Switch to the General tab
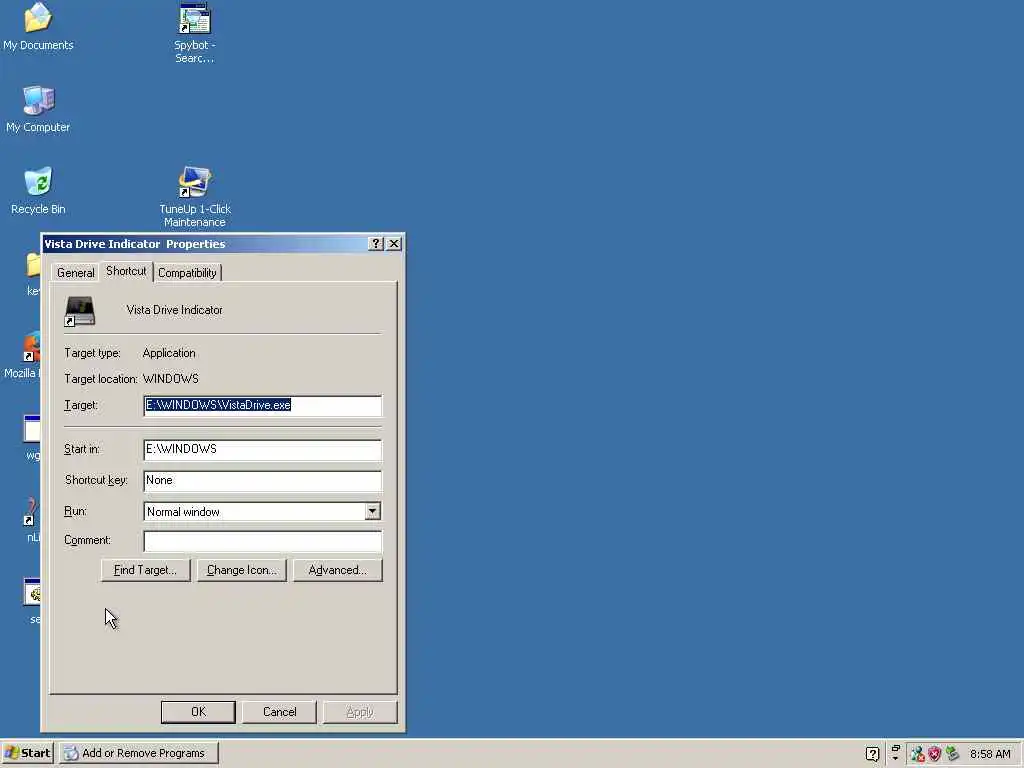 click(x=75, y=273)
